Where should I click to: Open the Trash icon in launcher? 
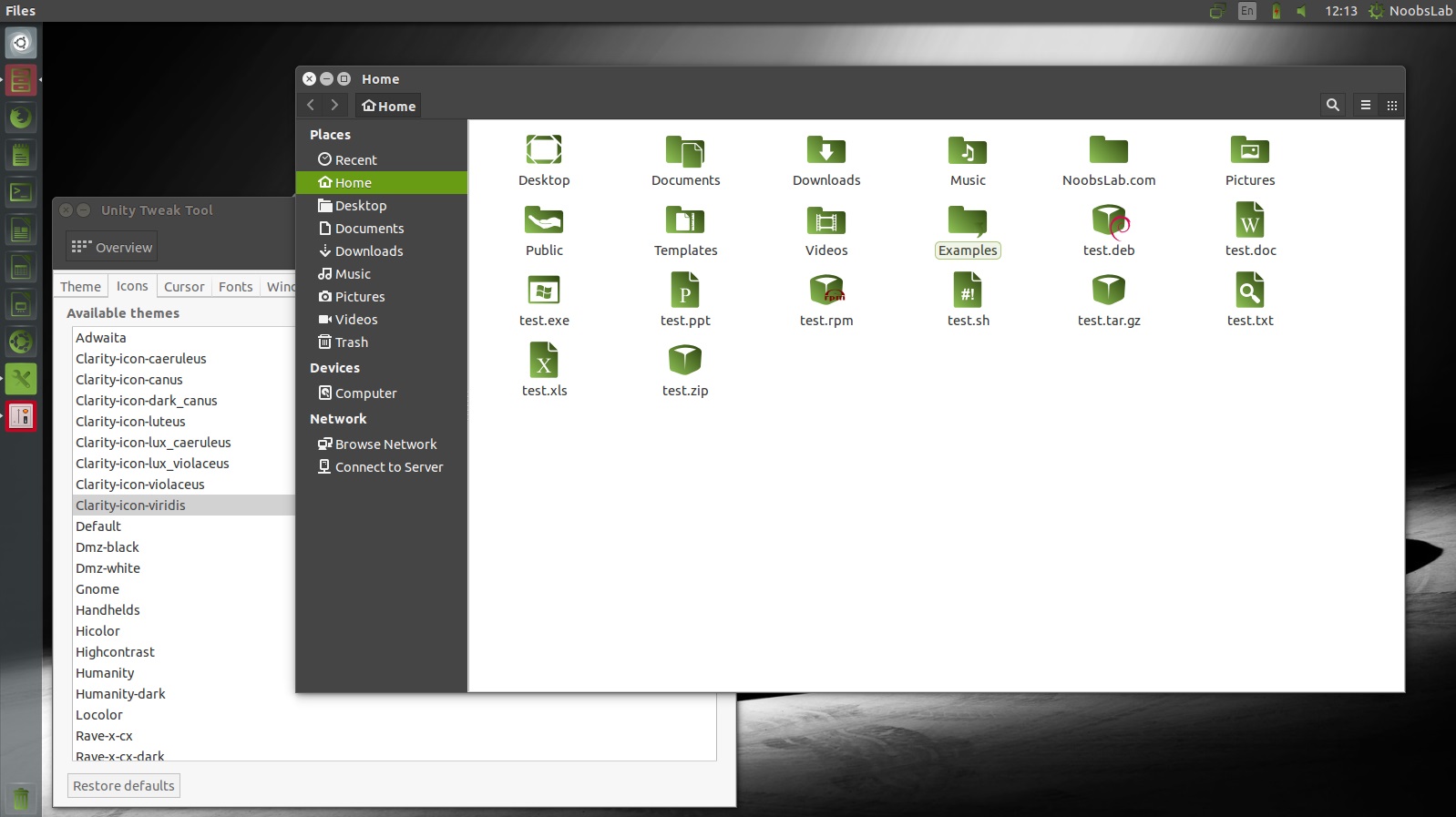[21, 800]
